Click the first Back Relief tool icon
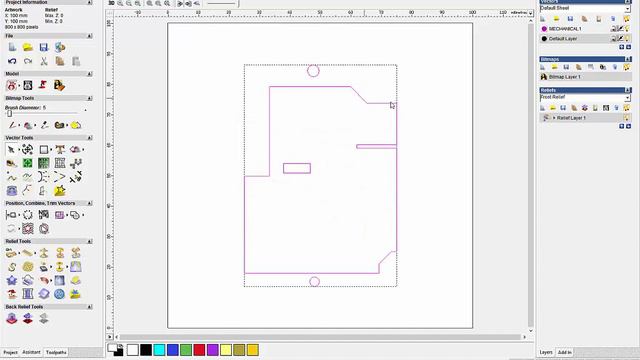Screen dimensions: 640x360 pos(11,318)
